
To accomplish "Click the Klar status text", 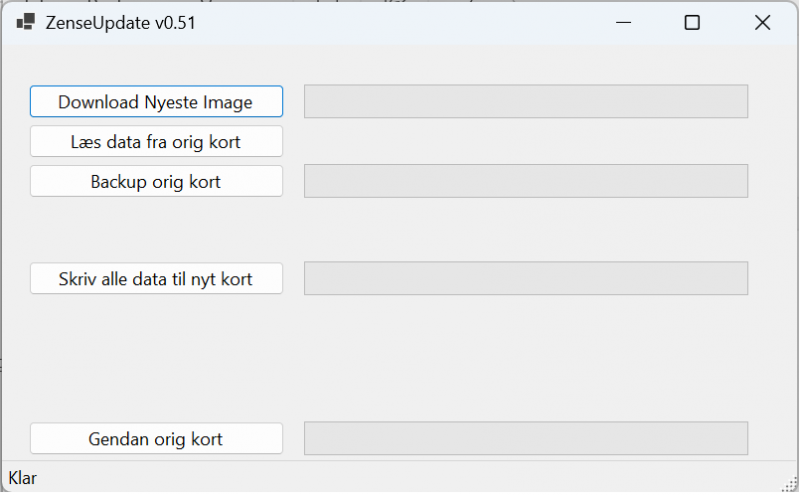I will 23,478.
